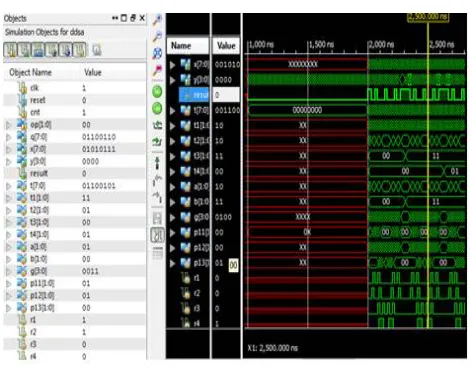Viewport: 474px width, 382px height.
Task: Expand t[7:0] in the Objects list
Action: (8, 186)
